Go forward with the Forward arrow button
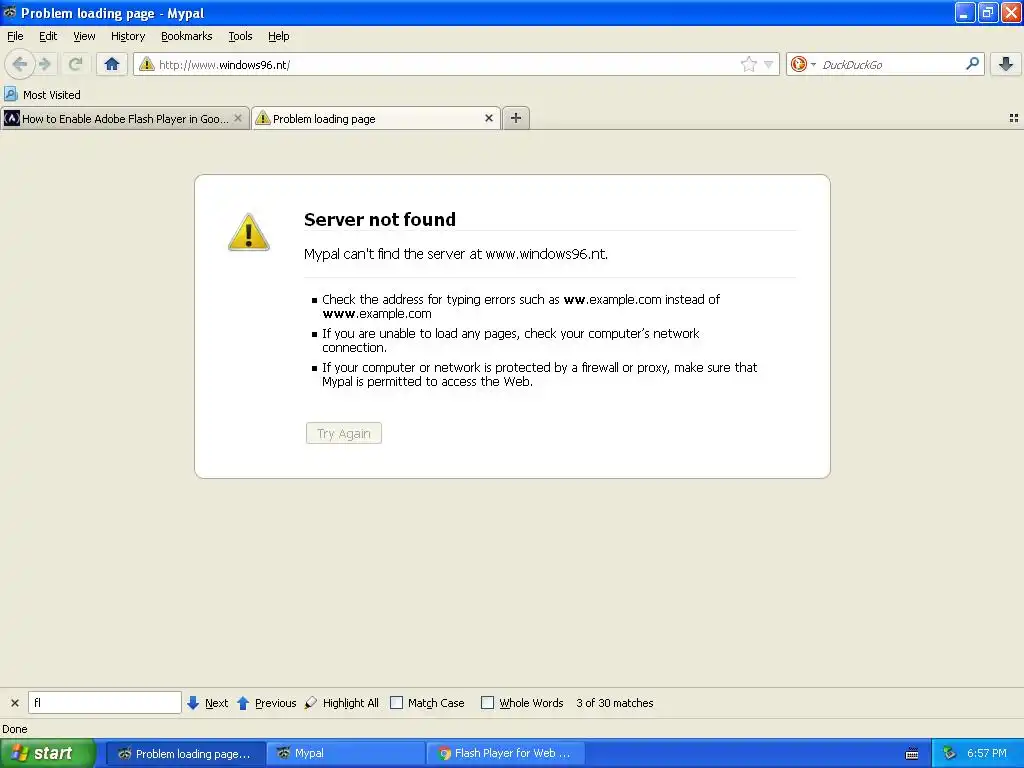Image resolution: width=1024 pixels, height=768 pixels. click(44, 64)
